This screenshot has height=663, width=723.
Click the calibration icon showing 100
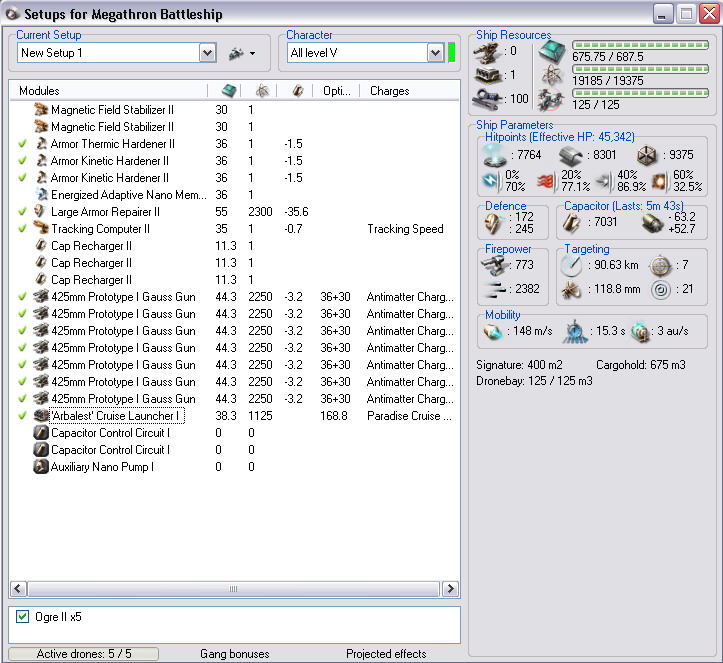tap(487, 98)
